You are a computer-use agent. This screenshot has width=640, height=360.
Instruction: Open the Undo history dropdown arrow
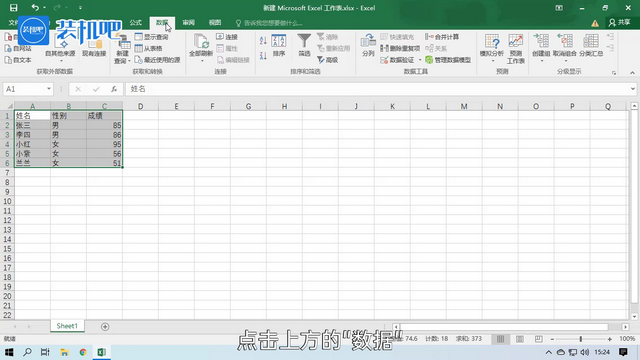click(x=44, y=8)
